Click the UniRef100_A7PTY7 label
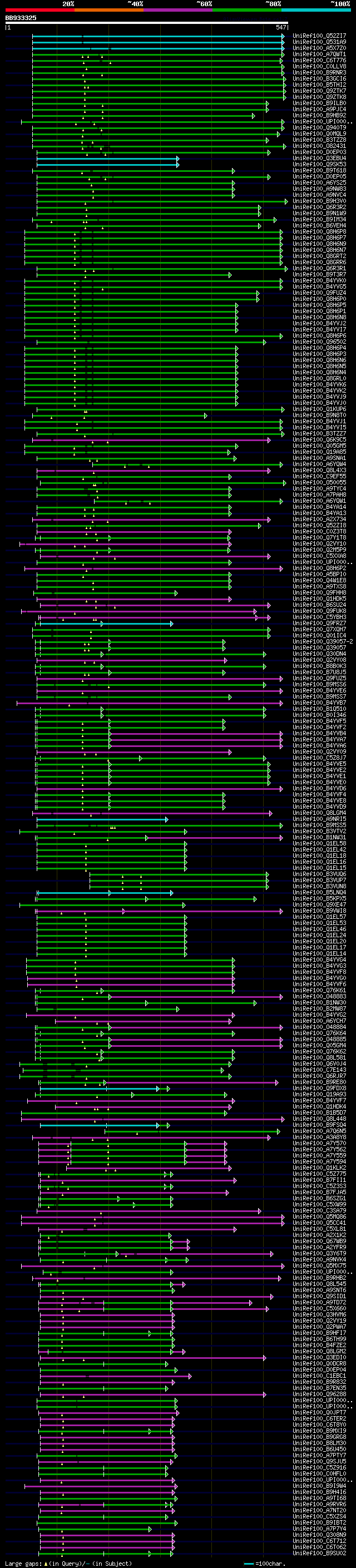Image resolution: width=356 pixels, height=1568 pixels. coord(319,1456)
